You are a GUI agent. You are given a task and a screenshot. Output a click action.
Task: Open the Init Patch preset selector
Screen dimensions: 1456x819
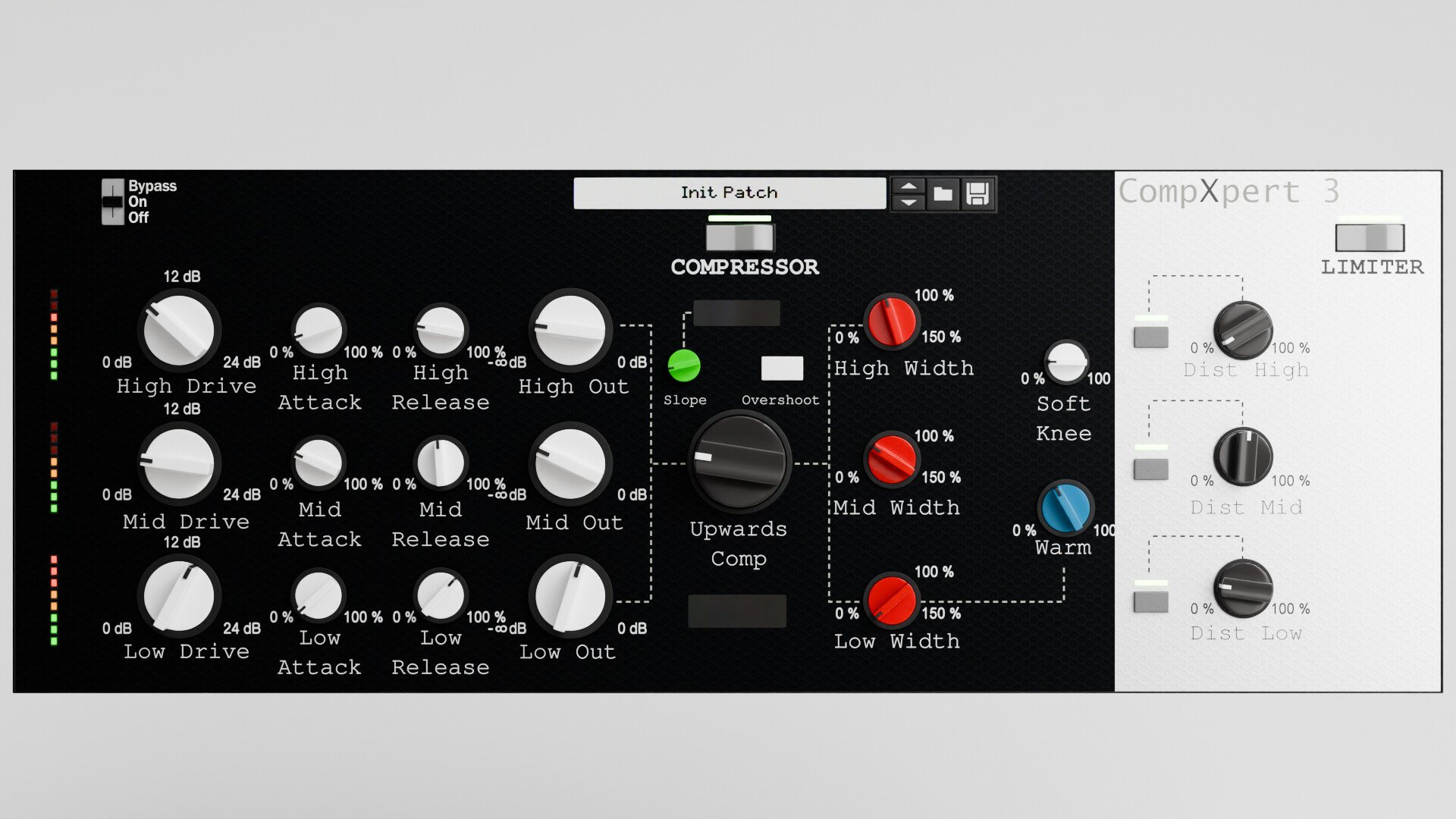[x=730, y=193]
